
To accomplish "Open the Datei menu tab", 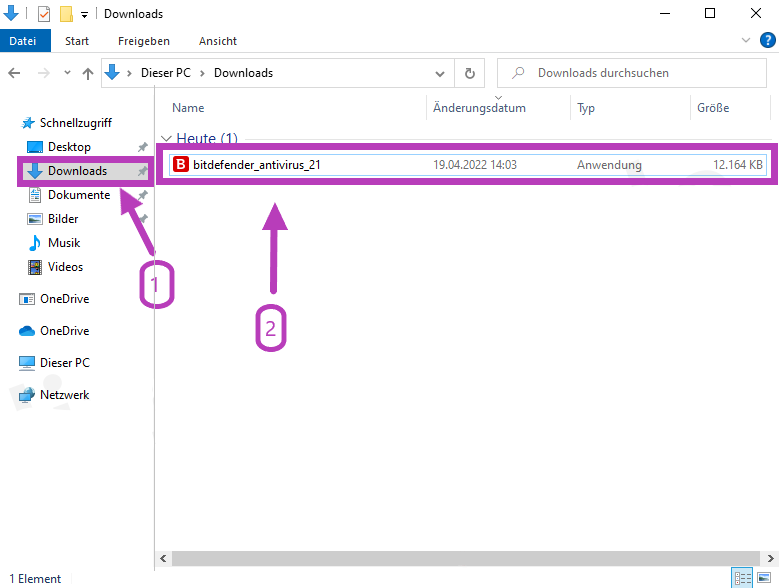I will point(22,41).
